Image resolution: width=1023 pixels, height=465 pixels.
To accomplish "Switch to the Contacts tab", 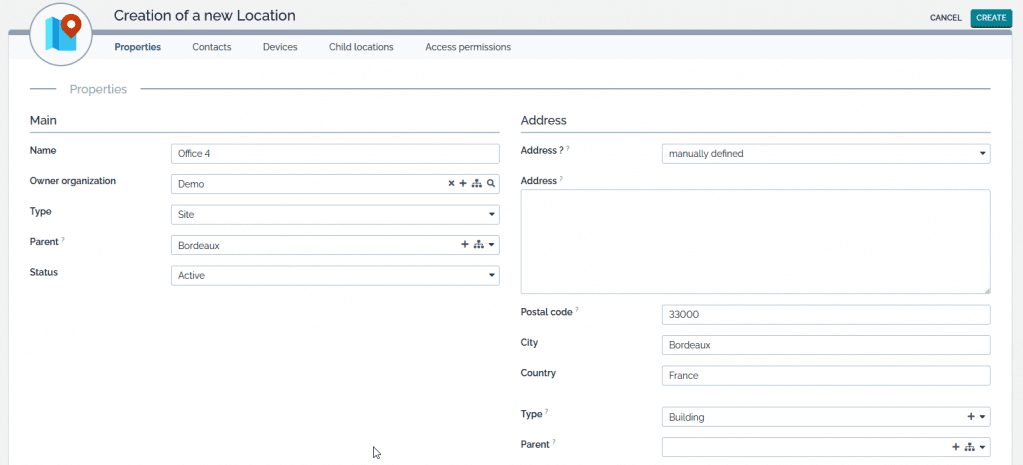I will (212, 47).
